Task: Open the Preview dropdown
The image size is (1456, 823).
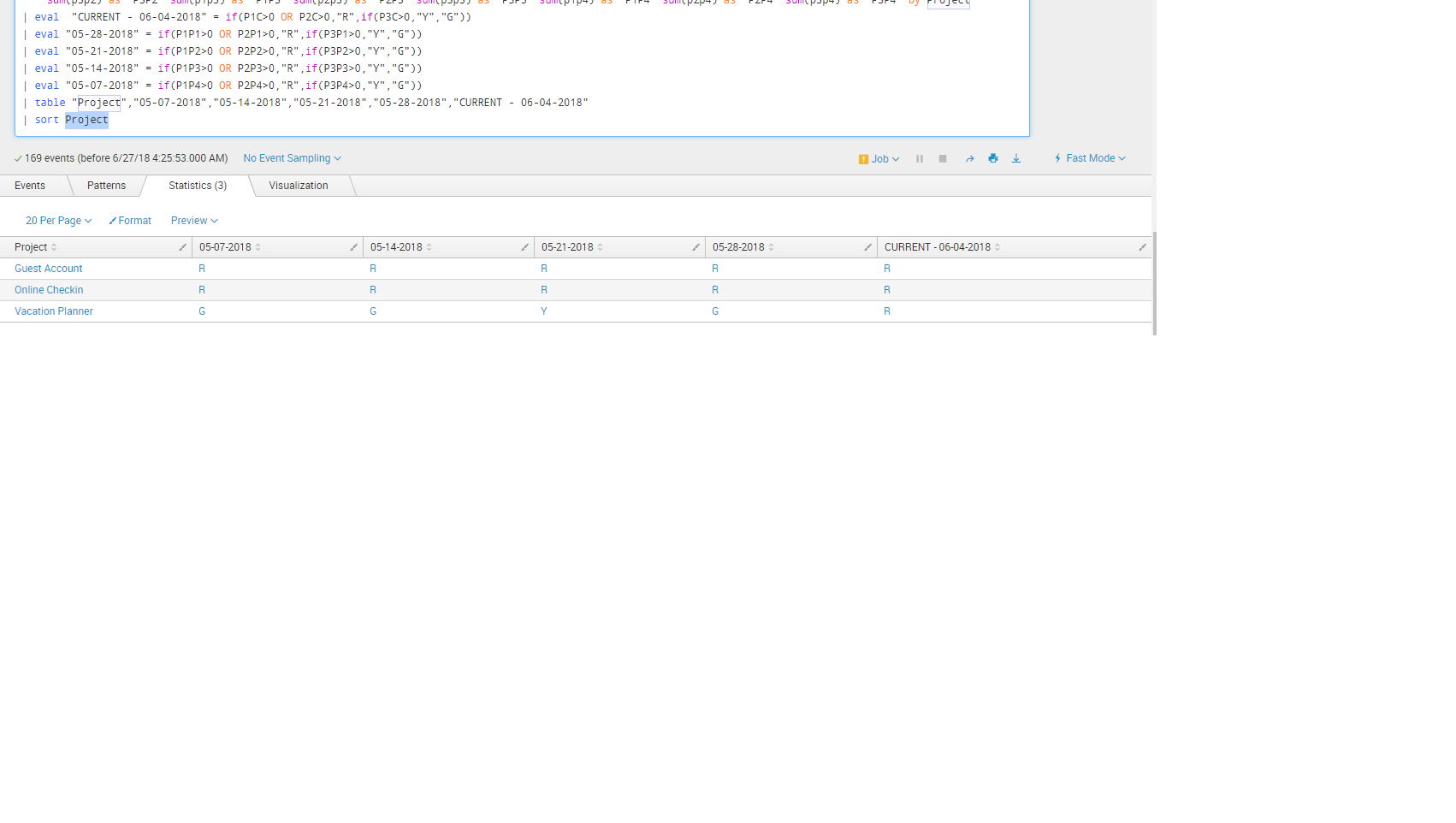Action: coord(194,221)
